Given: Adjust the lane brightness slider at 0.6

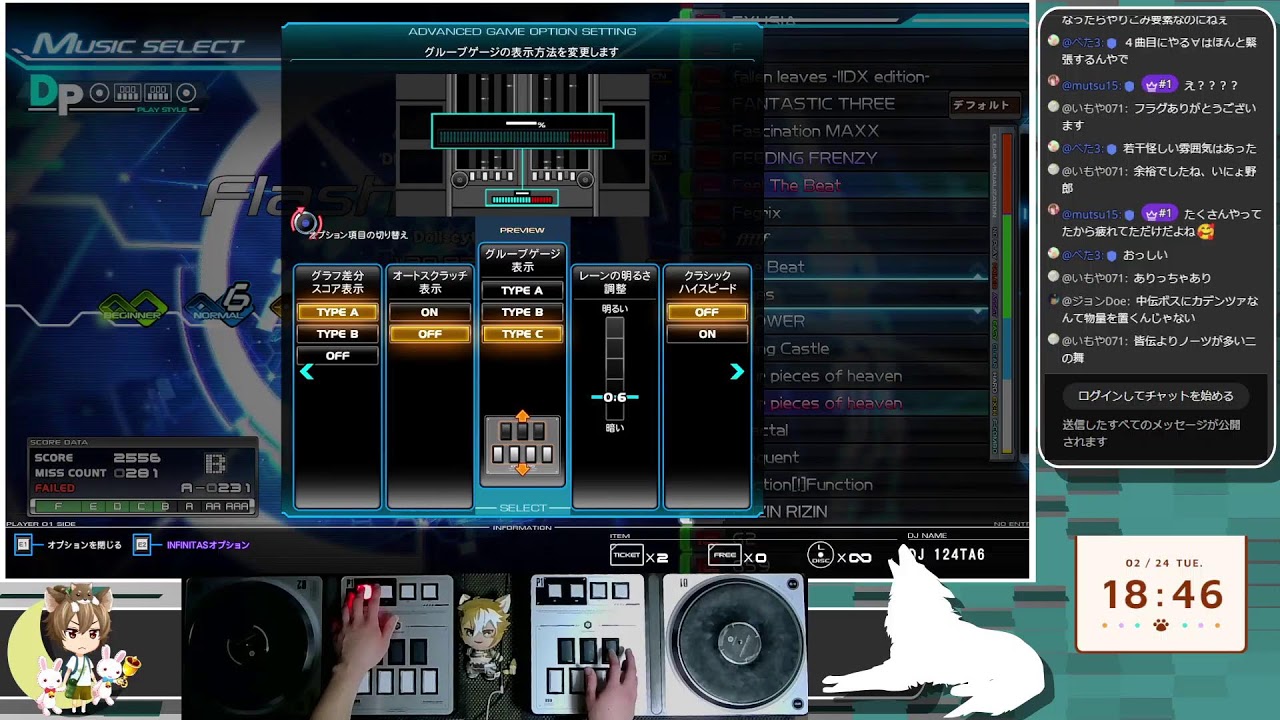Looking at the screenshot, I should coord(614,397).
